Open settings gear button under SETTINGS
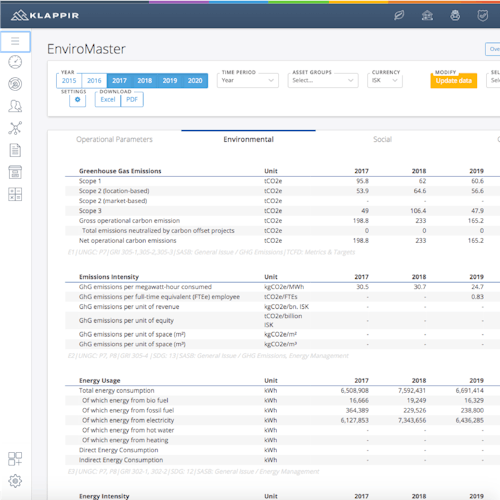The width and height of the screenshot is (500, 500). tap(78, 100)
